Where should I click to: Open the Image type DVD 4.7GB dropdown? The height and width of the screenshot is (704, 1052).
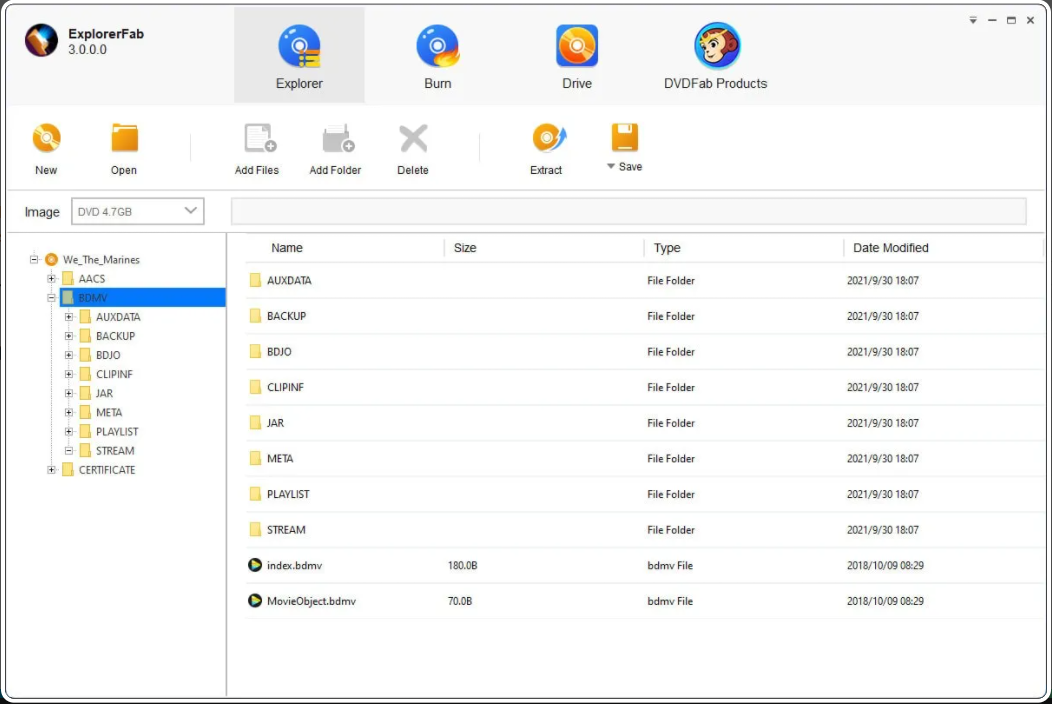click(138, 211)
